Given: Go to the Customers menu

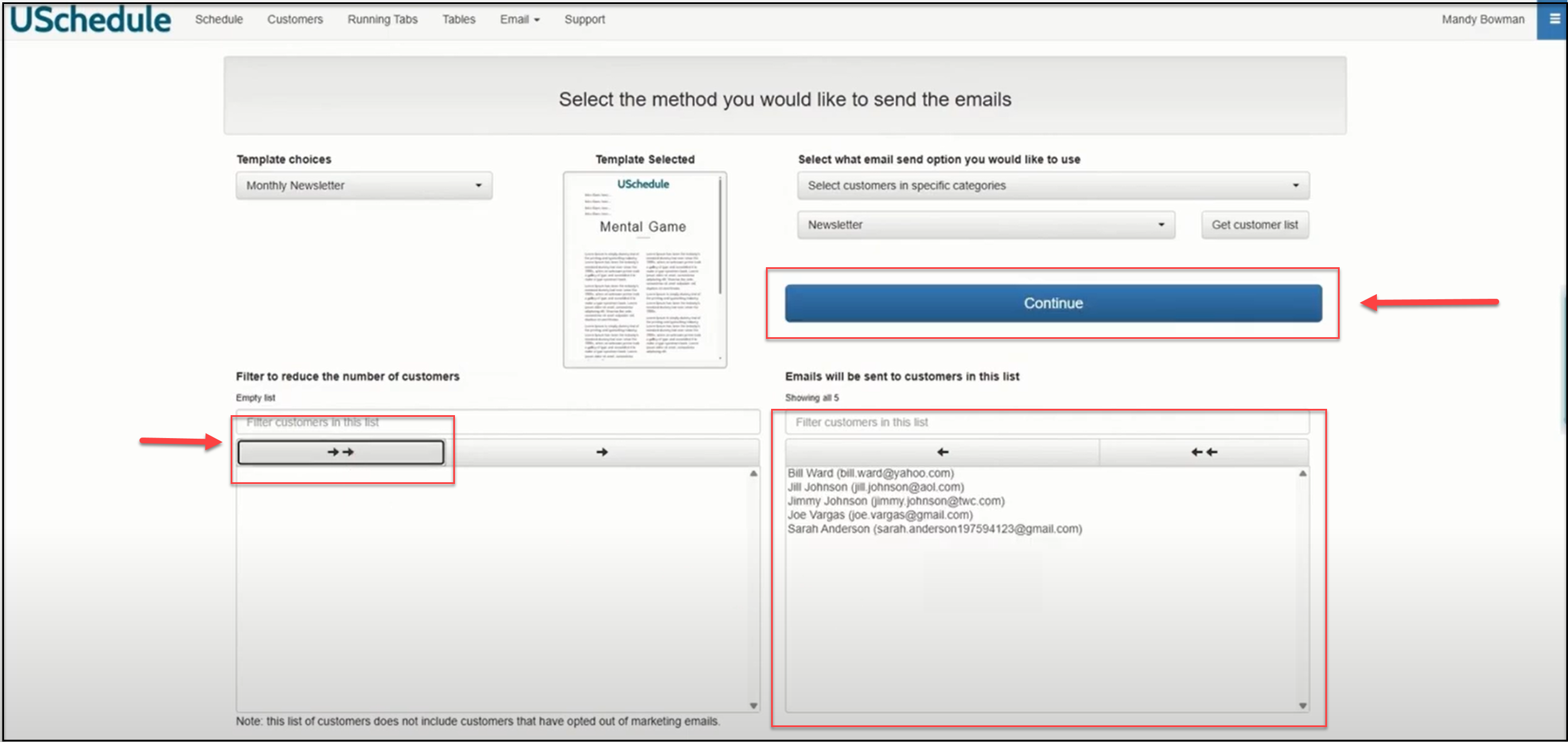Looking at the screenshot, I should point(294,19).
